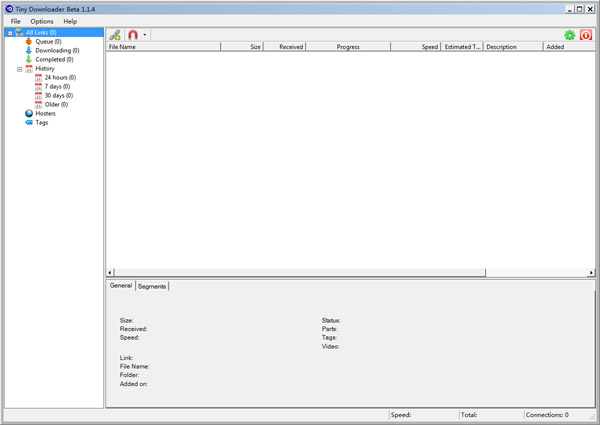The image size is (600, 425).
Task: Click the red power shutdown icon
Action: click(x=586, y=35)
